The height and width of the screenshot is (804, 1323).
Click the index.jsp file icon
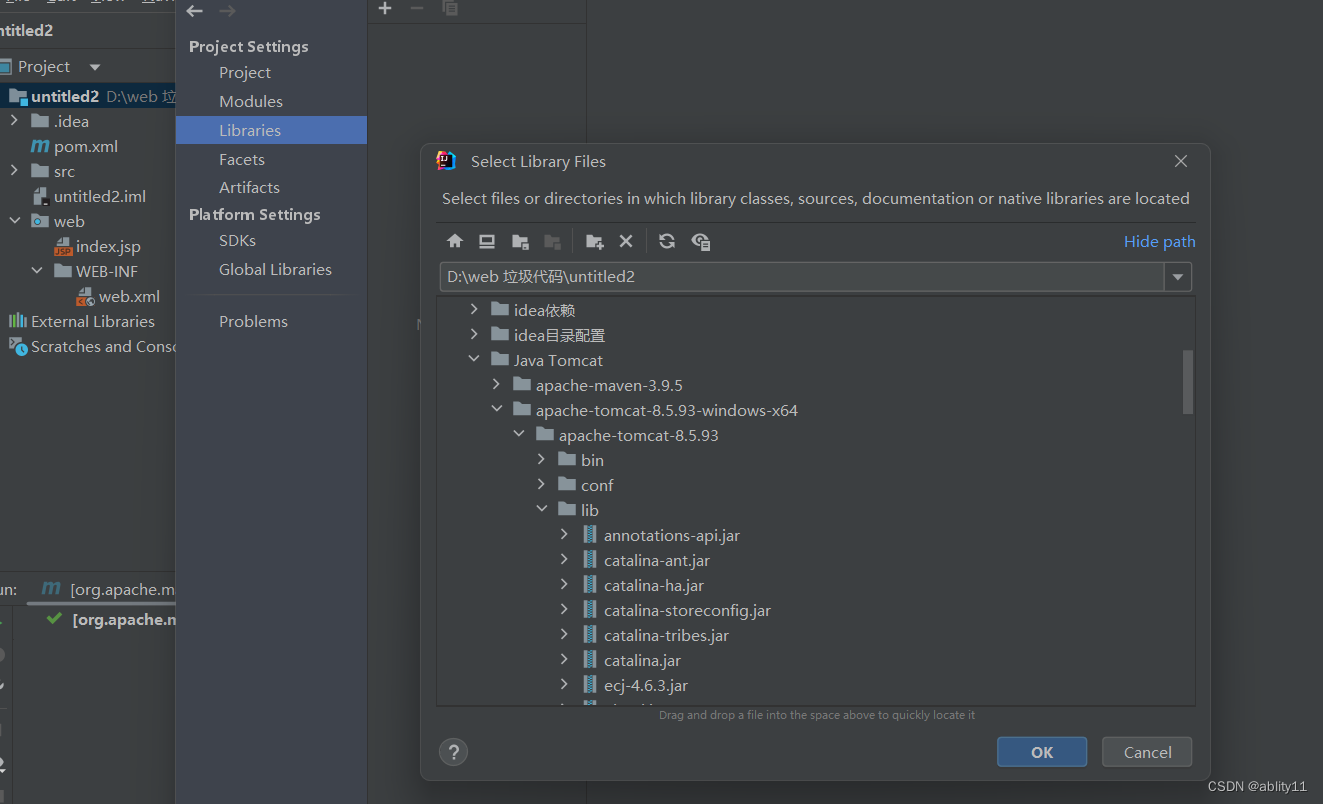click(x=63, y=246)
